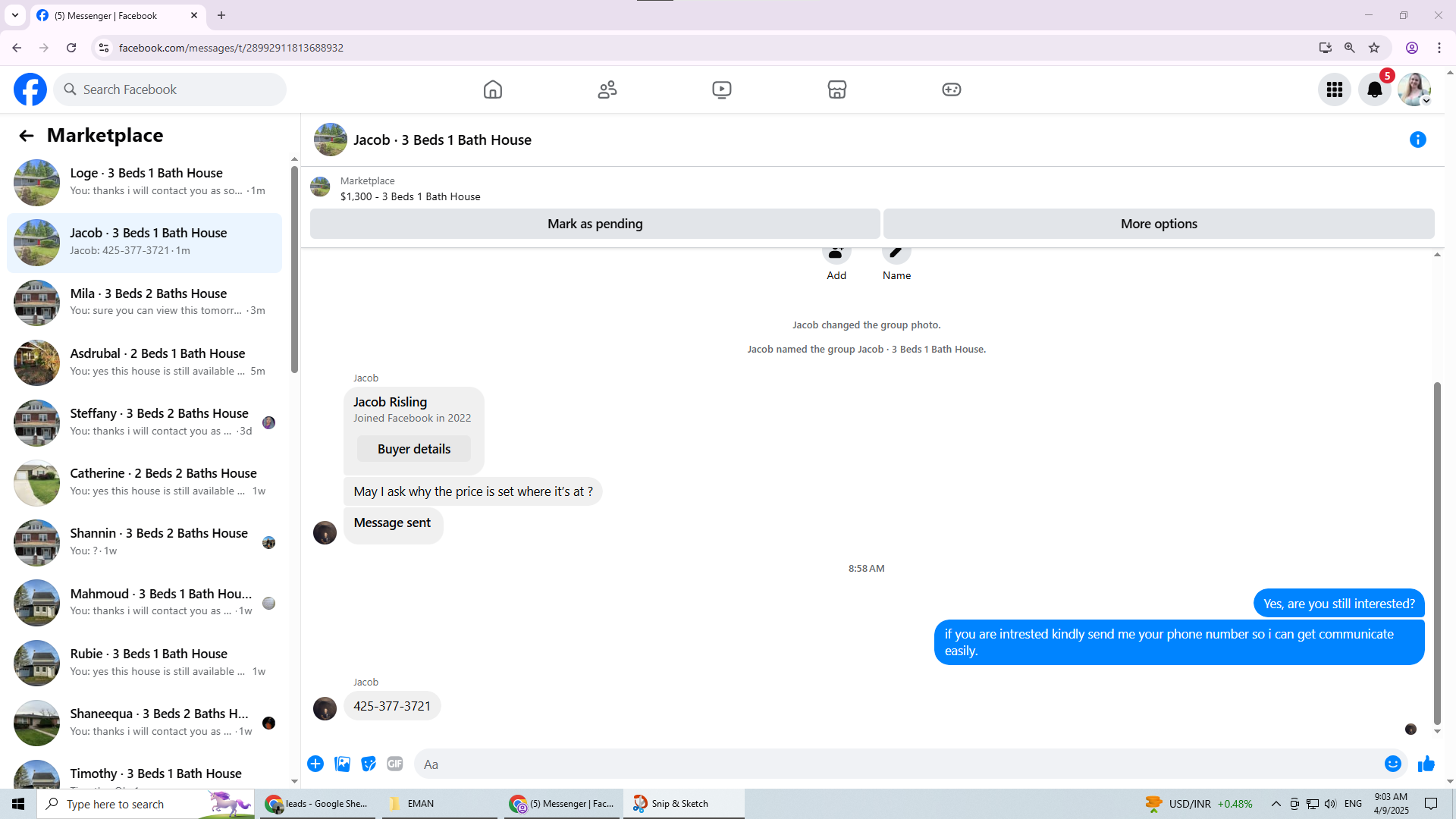Open the Friends icon in top navigation

click(607, 89)
